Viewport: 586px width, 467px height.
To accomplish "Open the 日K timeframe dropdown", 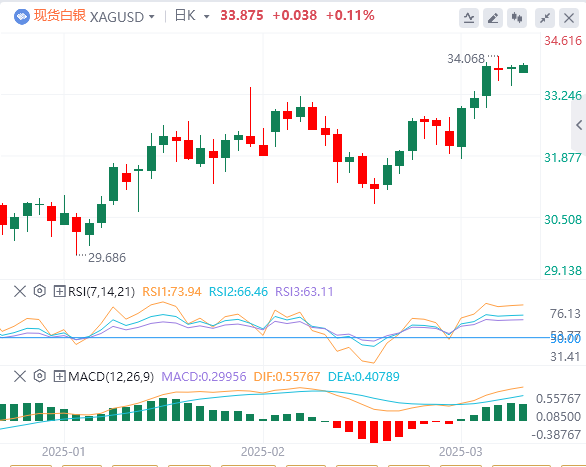I will (x=206, y=17).
